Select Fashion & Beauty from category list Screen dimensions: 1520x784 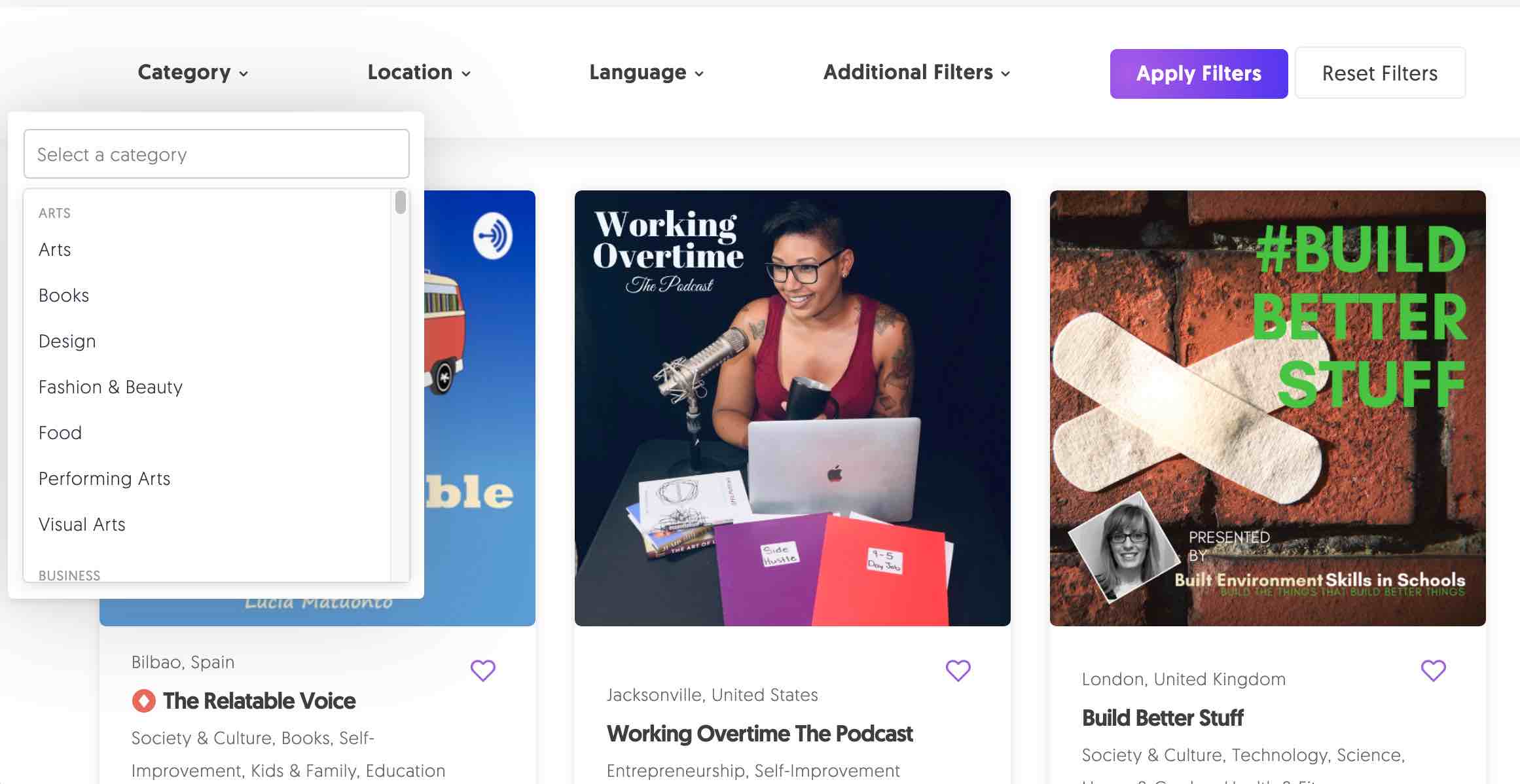[110, 386]
